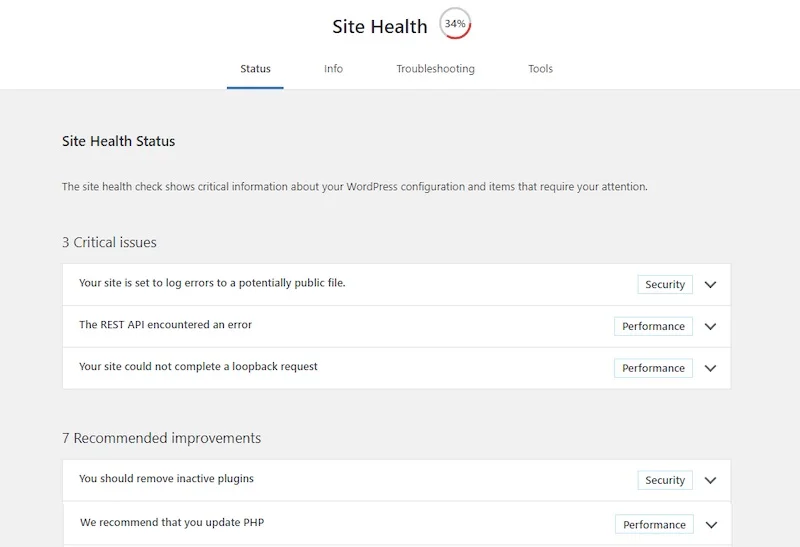800x547 pixels.
Task: Select the Status tab
Action: pyautogui.click(x=255, y=69)
